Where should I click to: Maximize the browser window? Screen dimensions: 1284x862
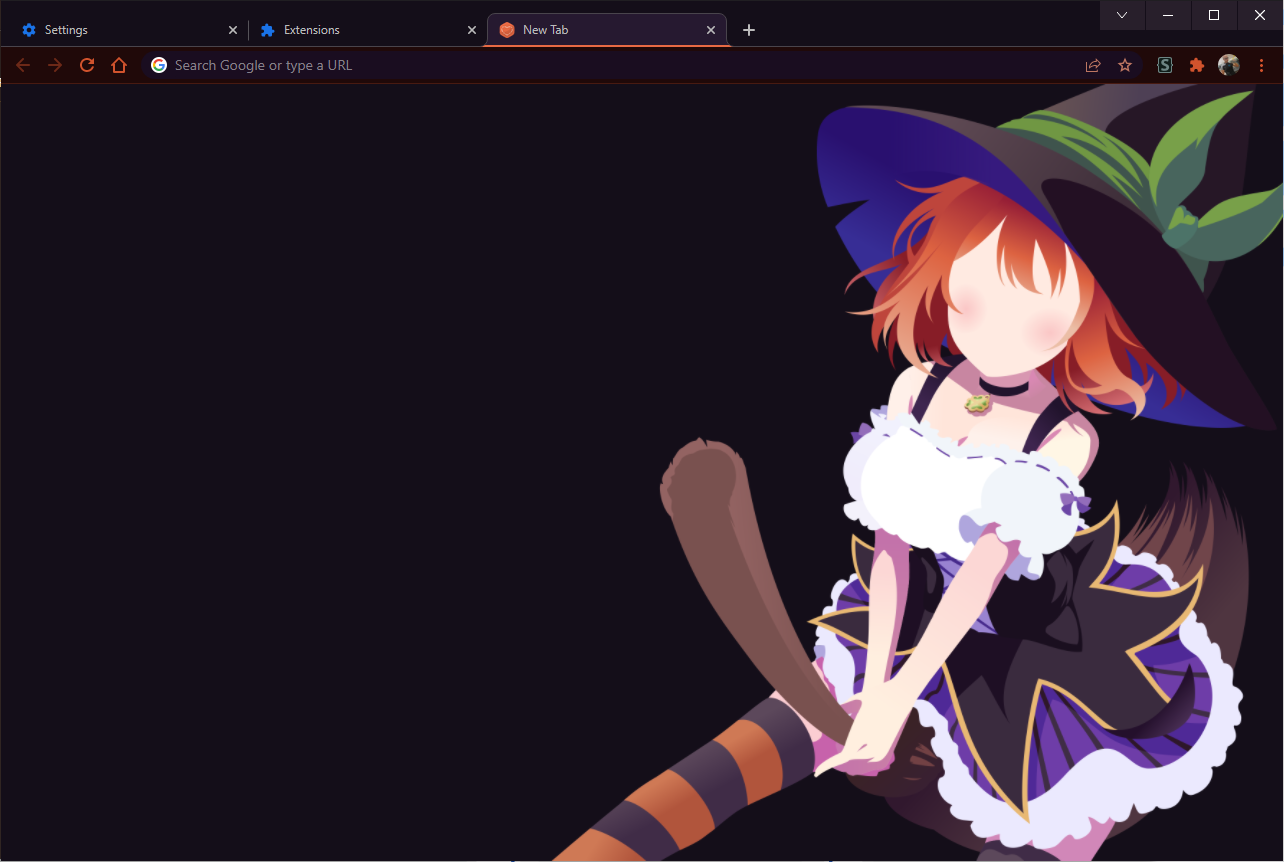click(1214, 15)
